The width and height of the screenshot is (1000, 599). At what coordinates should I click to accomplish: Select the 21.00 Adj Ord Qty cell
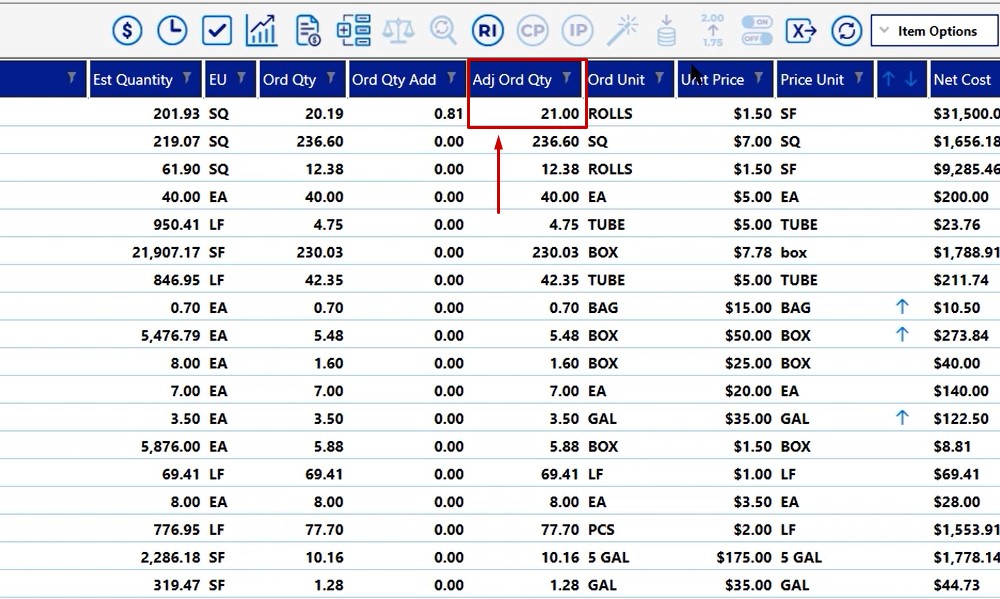(x=527, y=114)
